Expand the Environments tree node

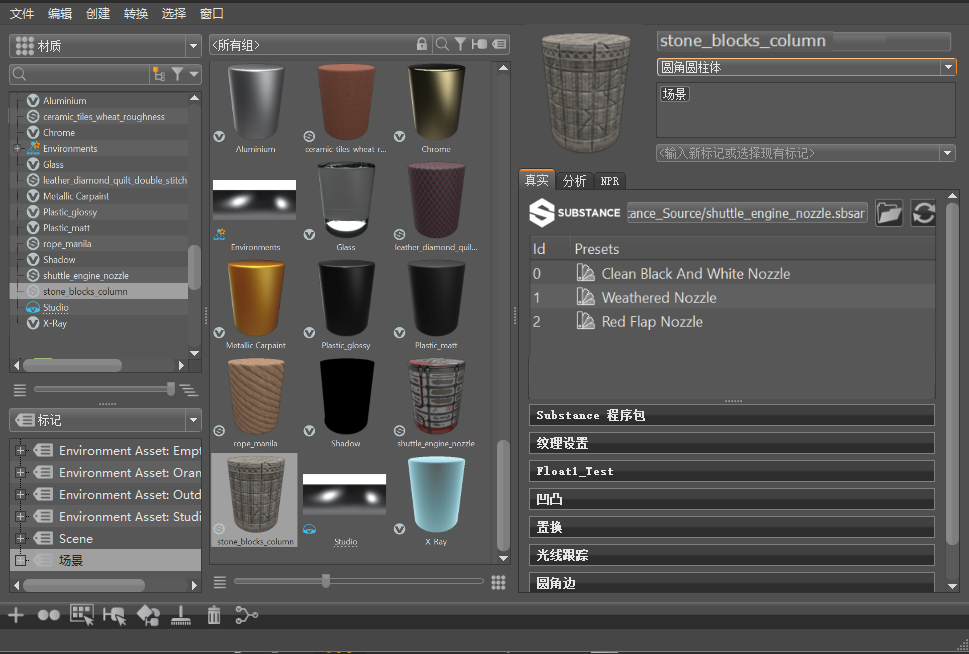point(17,149)
